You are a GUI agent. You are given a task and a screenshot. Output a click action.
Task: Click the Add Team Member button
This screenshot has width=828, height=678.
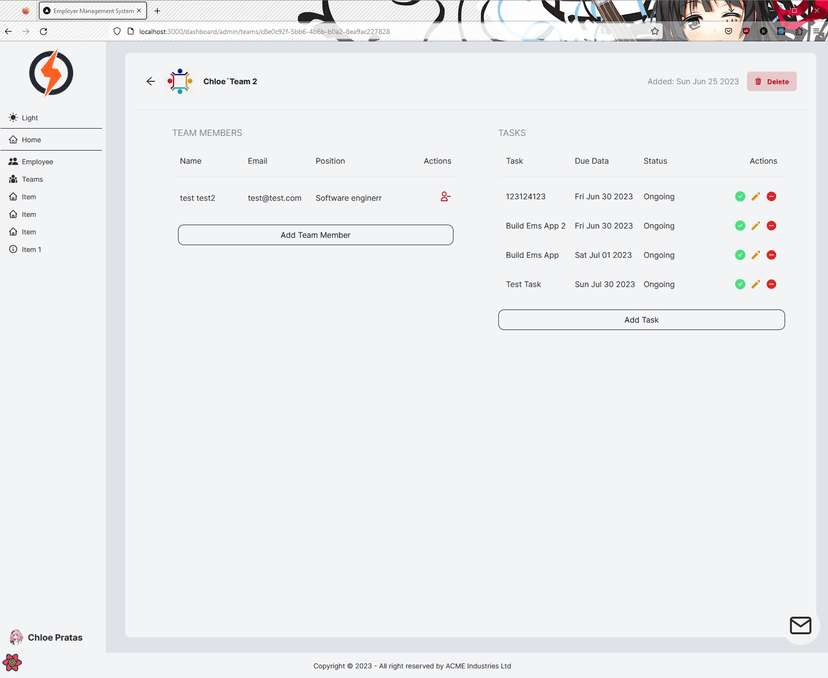pos(315,235)
